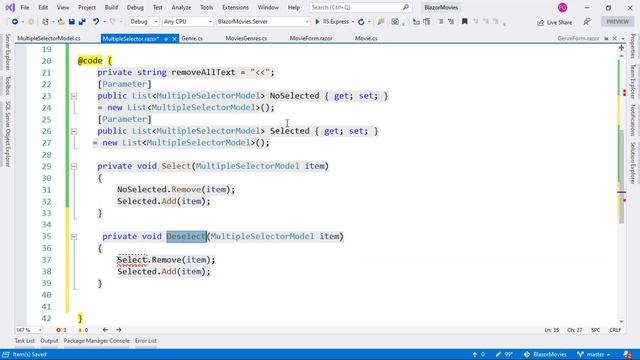
Task: Click the PREVIEW button
Action: click(x=617, y=22)
